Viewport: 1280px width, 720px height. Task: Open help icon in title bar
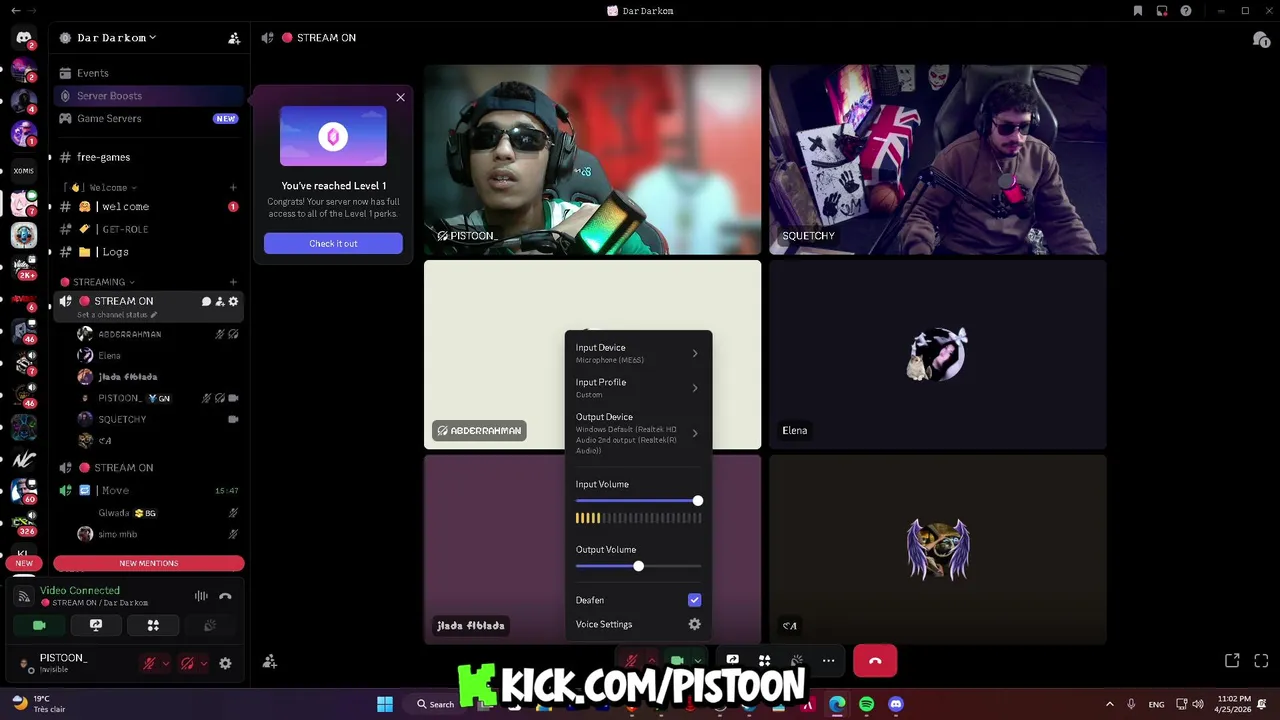coord(1186,11)
